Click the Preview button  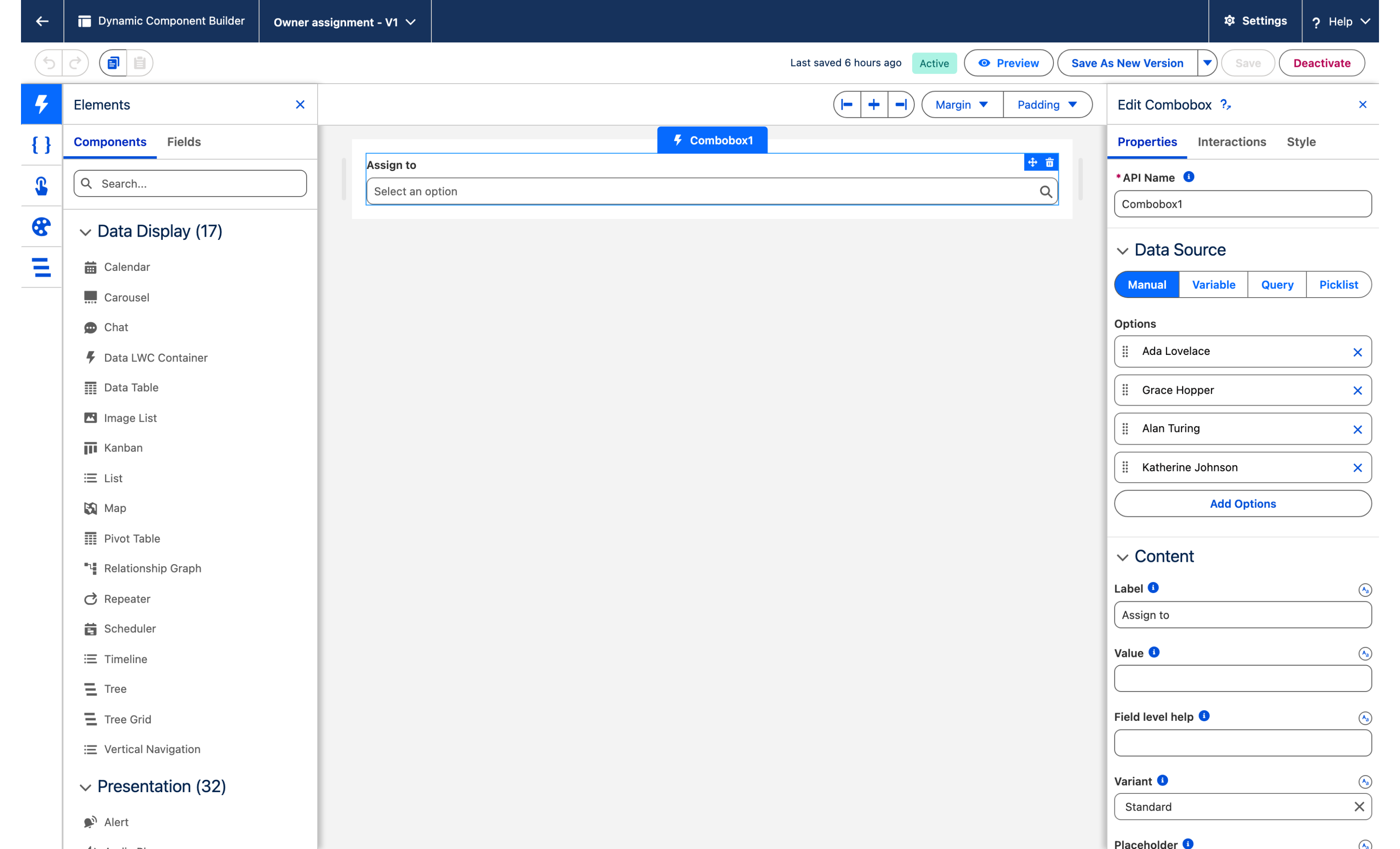[x=1008, y=63]
